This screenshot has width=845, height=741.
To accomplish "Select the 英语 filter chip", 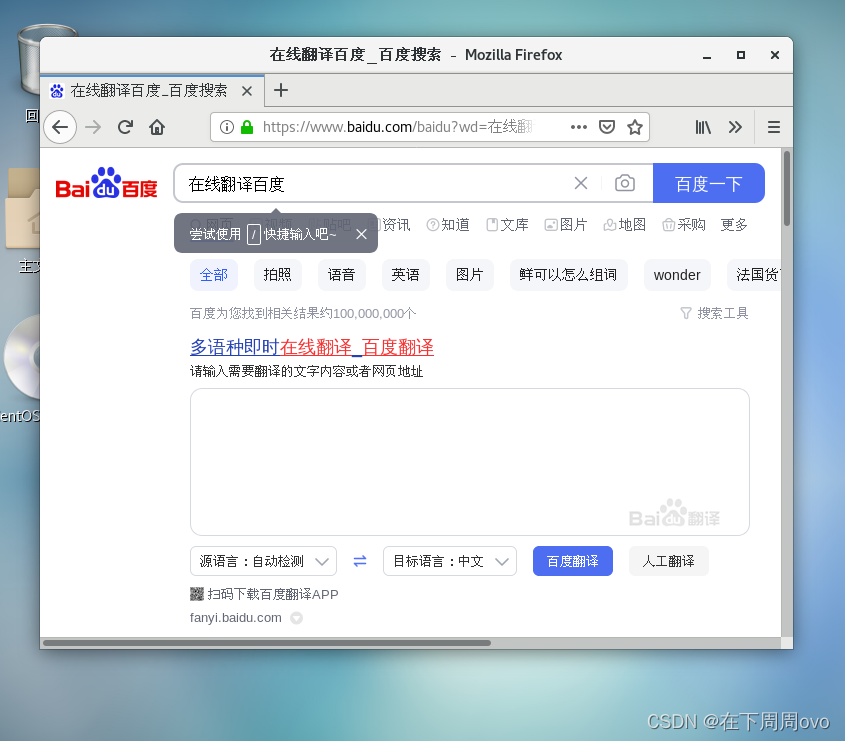I will point(405,275).
